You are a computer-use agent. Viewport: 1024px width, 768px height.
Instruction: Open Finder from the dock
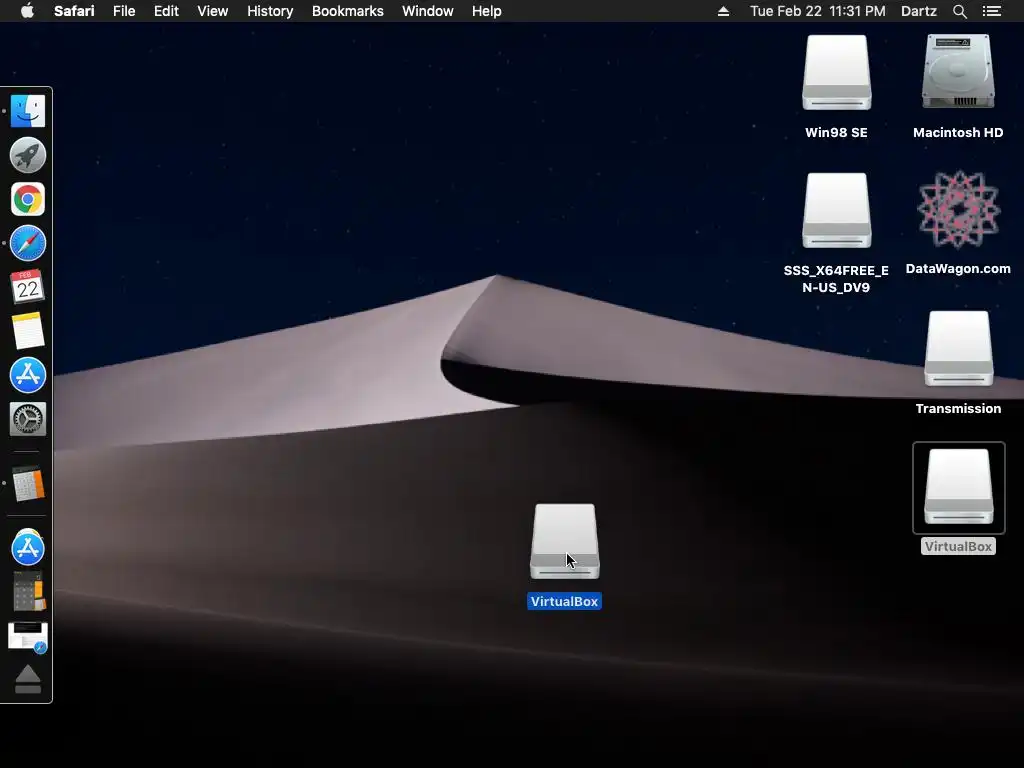(x=27, y=111)
